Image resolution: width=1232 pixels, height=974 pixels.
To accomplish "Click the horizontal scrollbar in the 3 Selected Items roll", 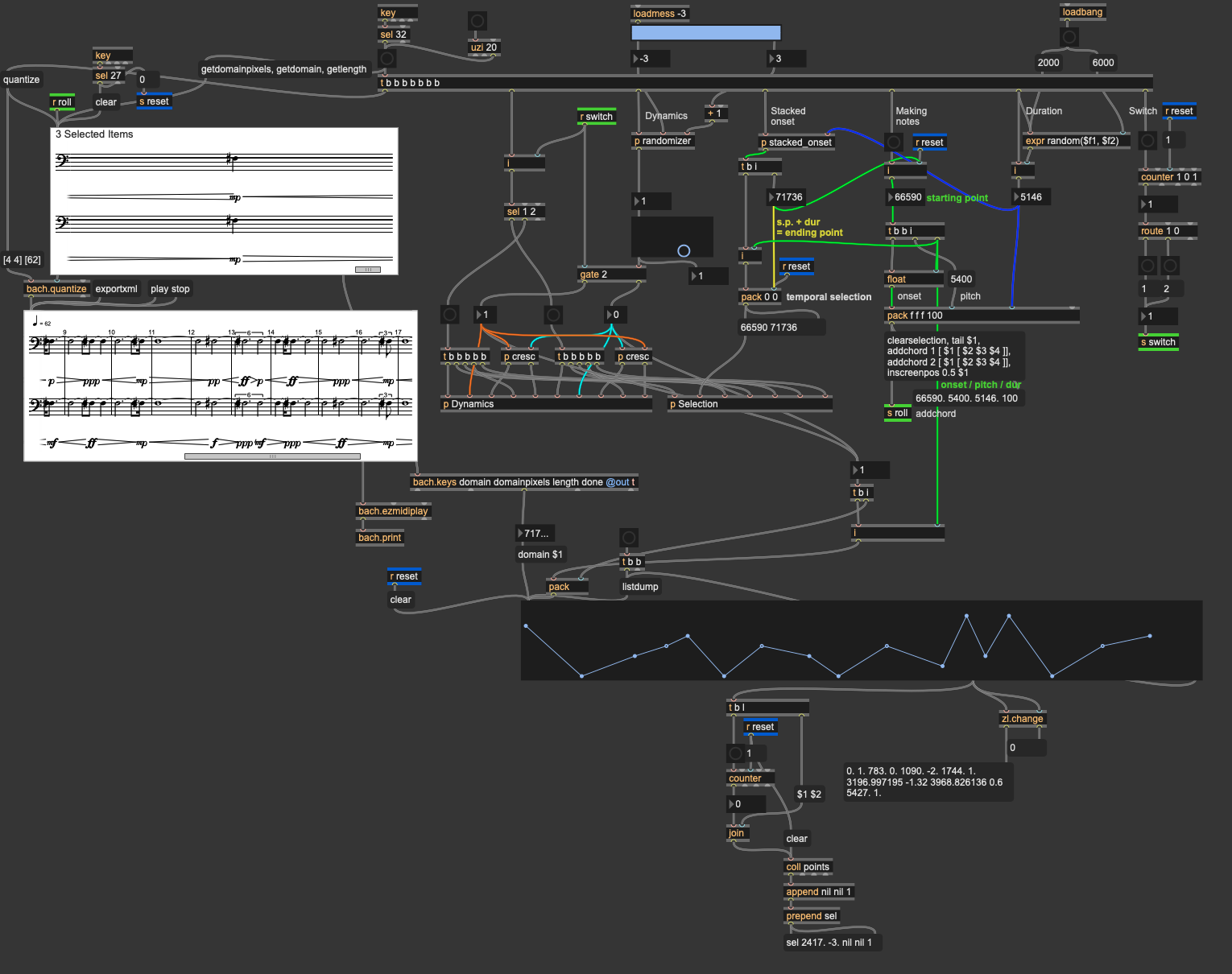I will coord(368,270).
